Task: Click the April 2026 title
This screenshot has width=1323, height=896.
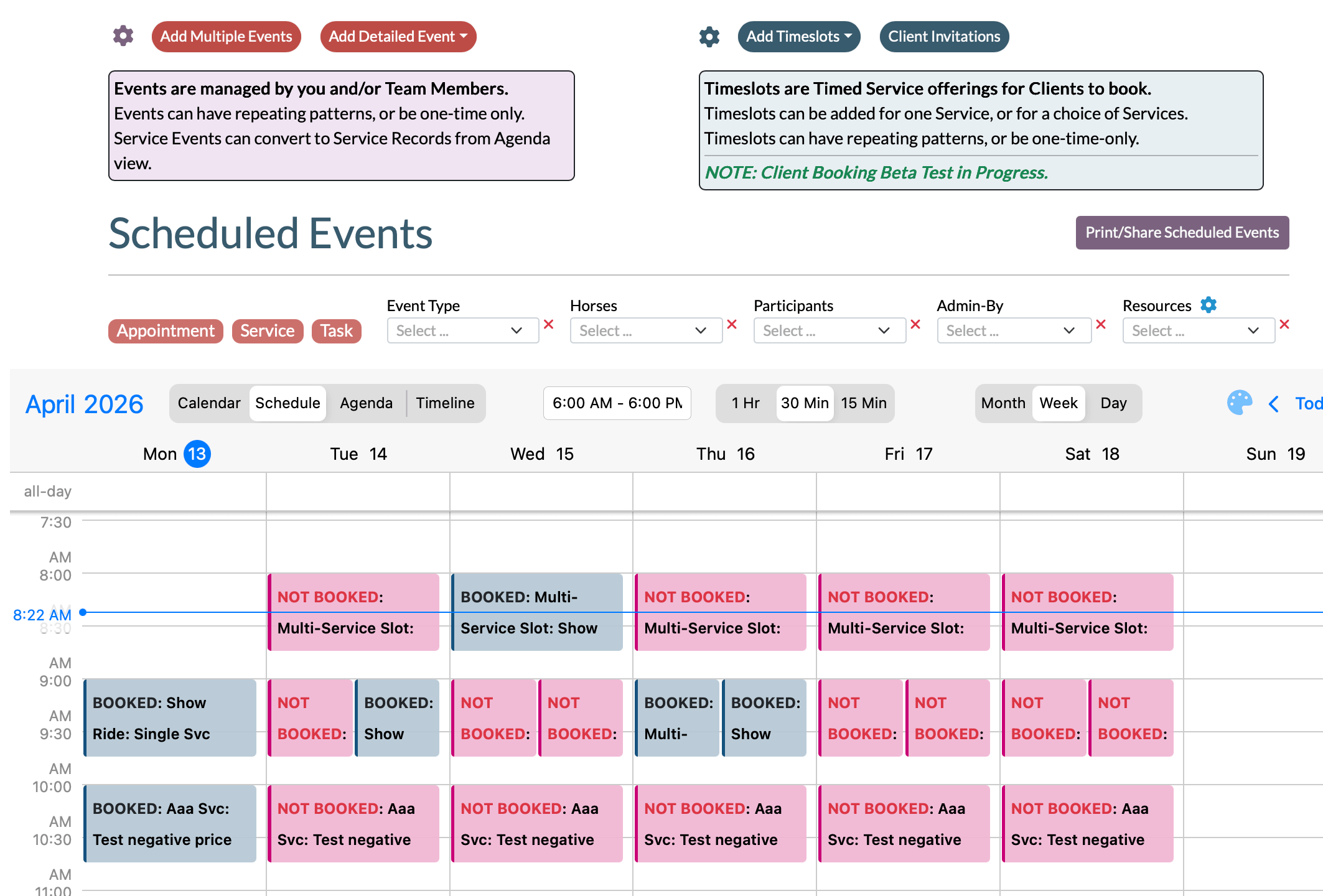Action: point(84,404)
